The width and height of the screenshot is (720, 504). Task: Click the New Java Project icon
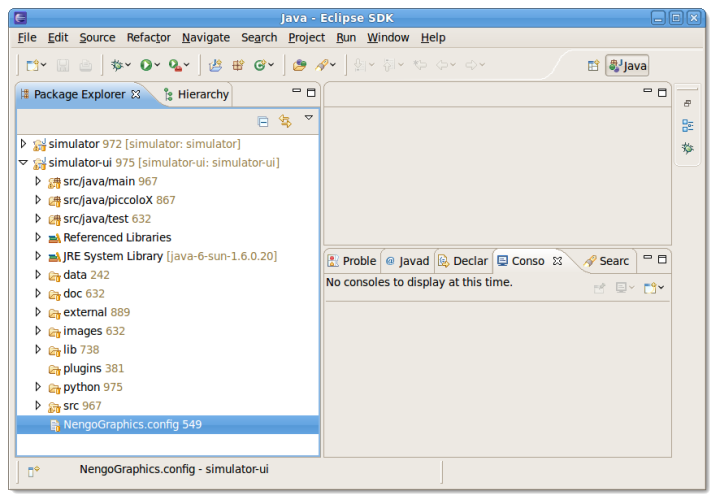pos(215,65)
